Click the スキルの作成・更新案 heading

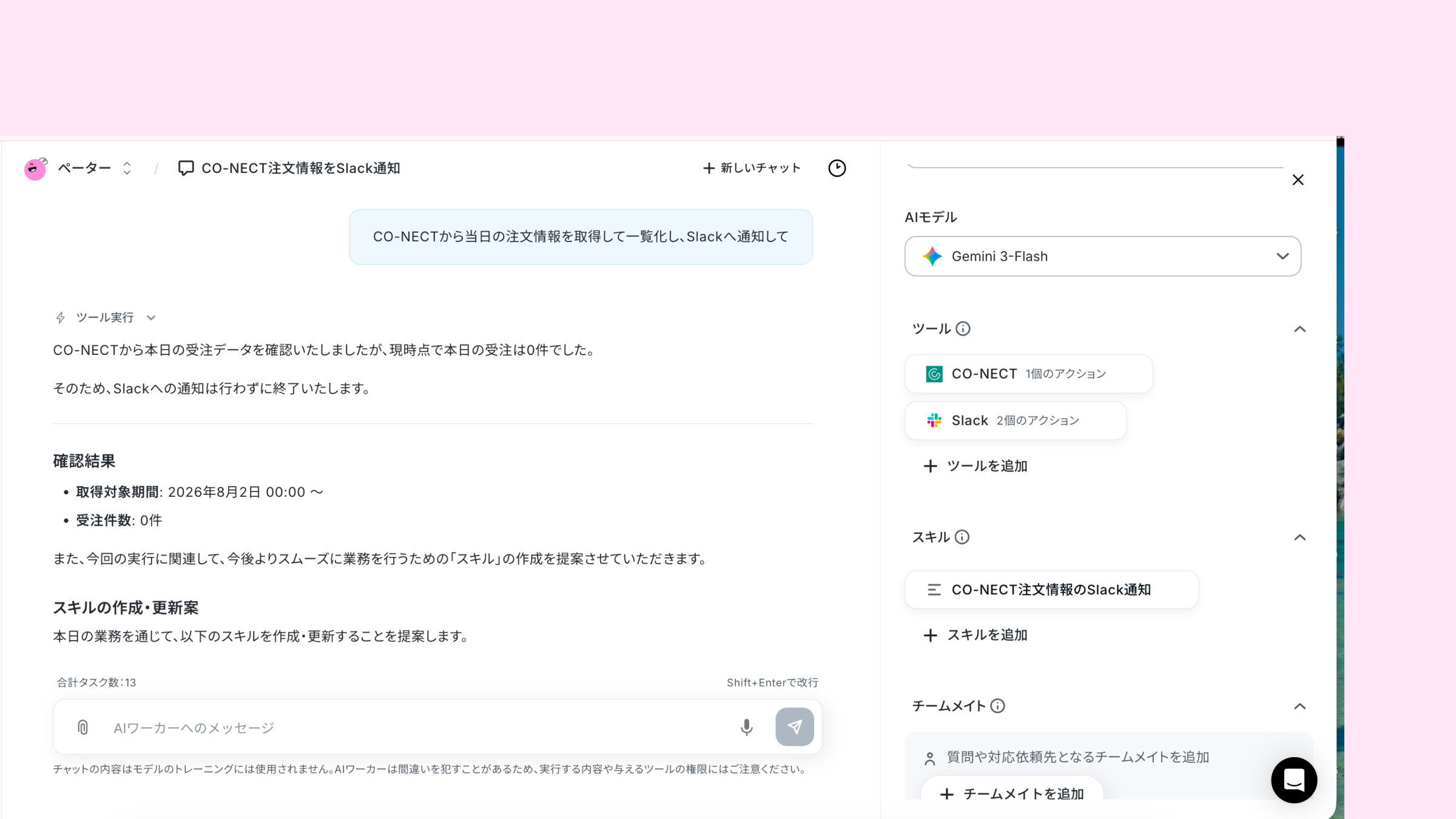126,608
